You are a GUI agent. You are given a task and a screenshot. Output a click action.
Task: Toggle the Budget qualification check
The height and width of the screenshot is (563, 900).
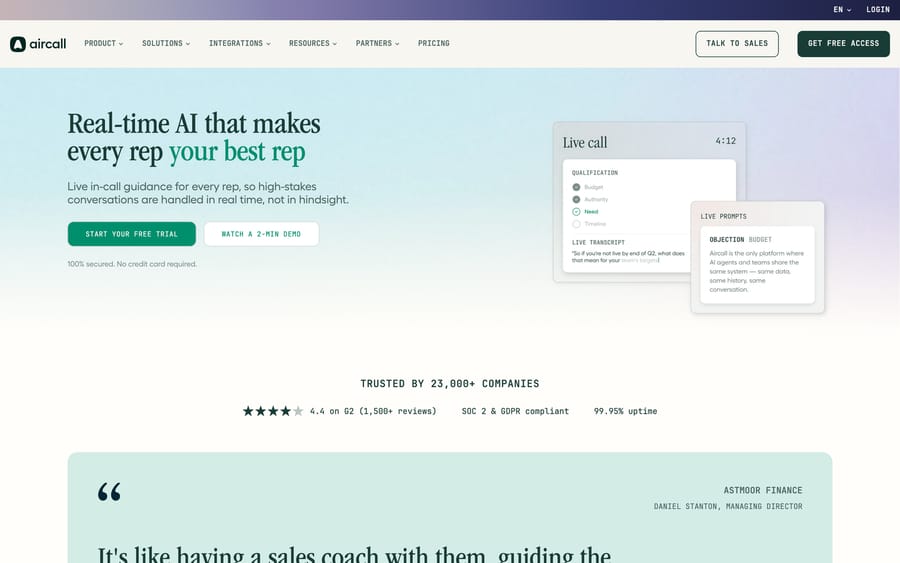tap(576, 187)
